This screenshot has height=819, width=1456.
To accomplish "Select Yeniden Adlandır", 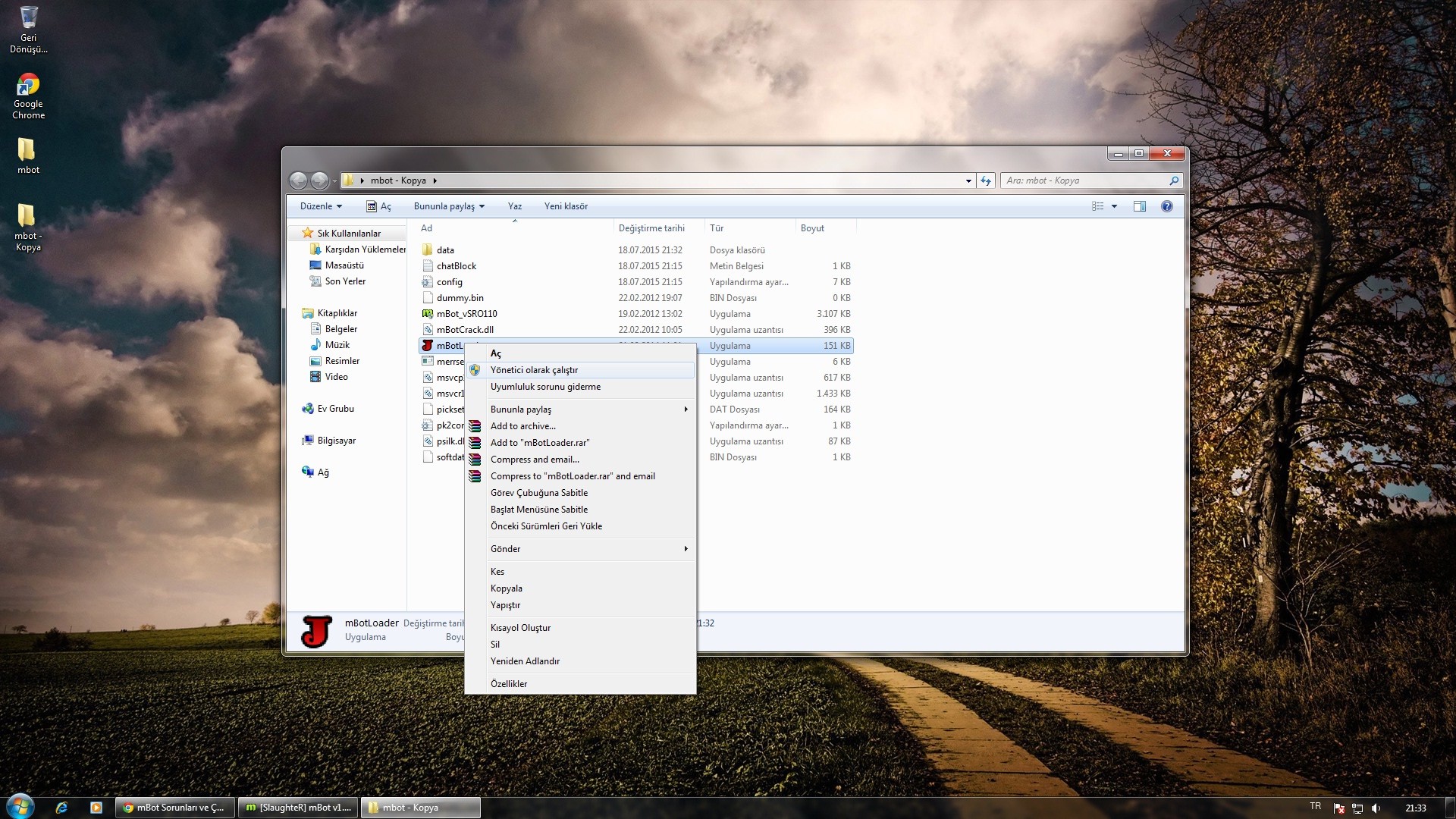I will 581,661.
